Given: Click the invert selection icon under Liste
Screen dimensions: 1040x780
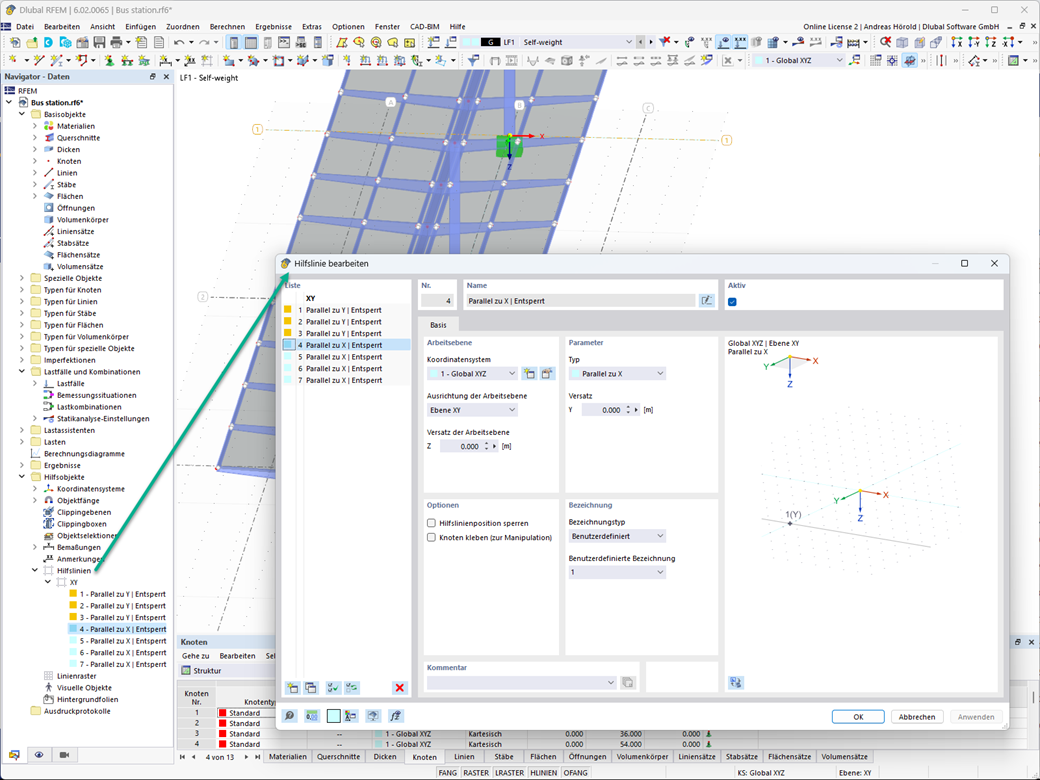Looking at the screenshot, I should click(x=352, y=688).
